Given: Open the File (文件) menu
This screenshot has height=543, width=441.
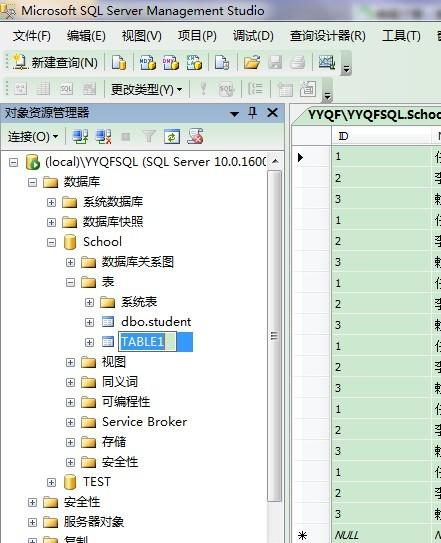Looking at the screenshot, I should point(32,36).
